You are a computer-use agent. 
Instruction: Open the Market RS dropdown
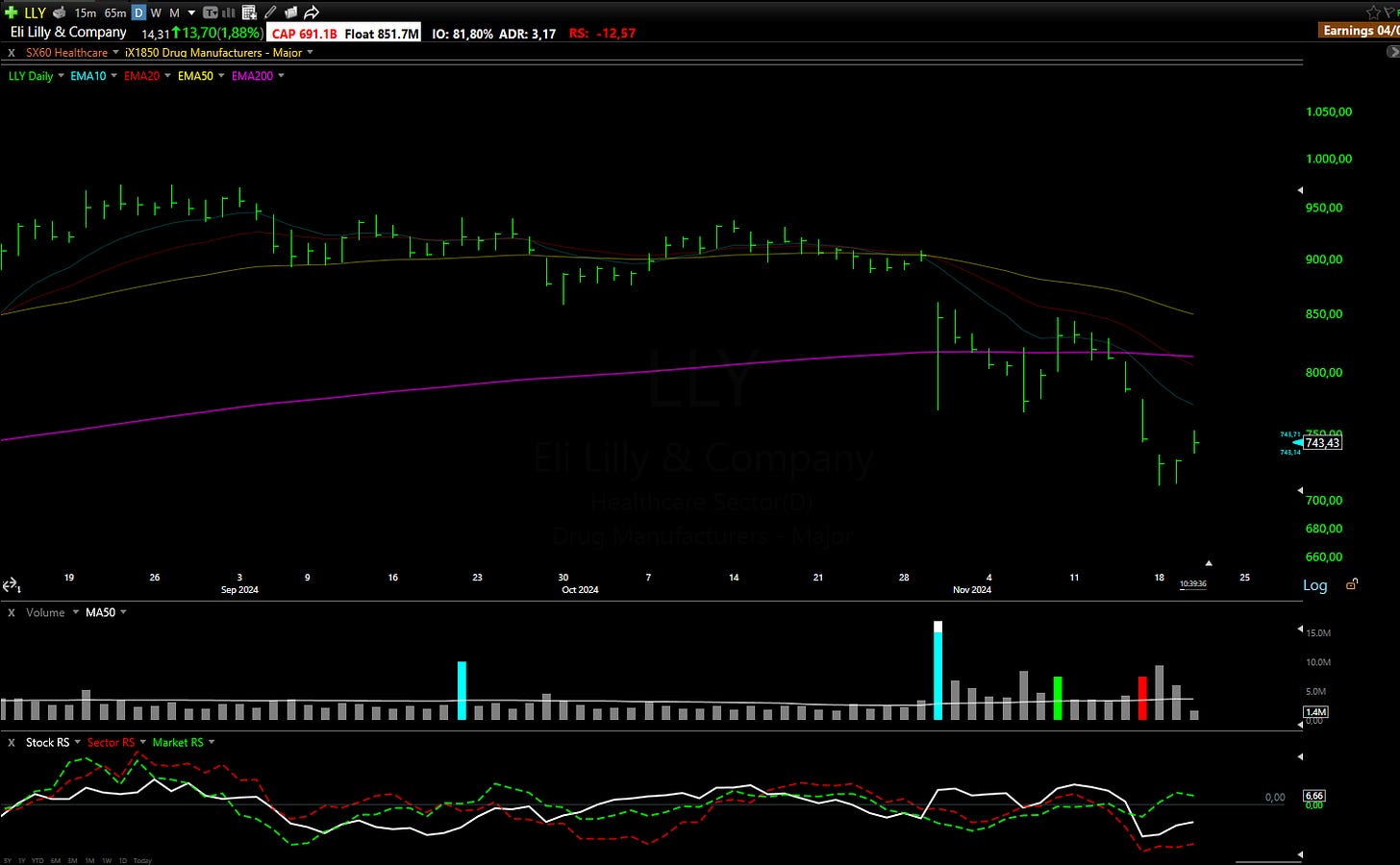coord(212,742)
